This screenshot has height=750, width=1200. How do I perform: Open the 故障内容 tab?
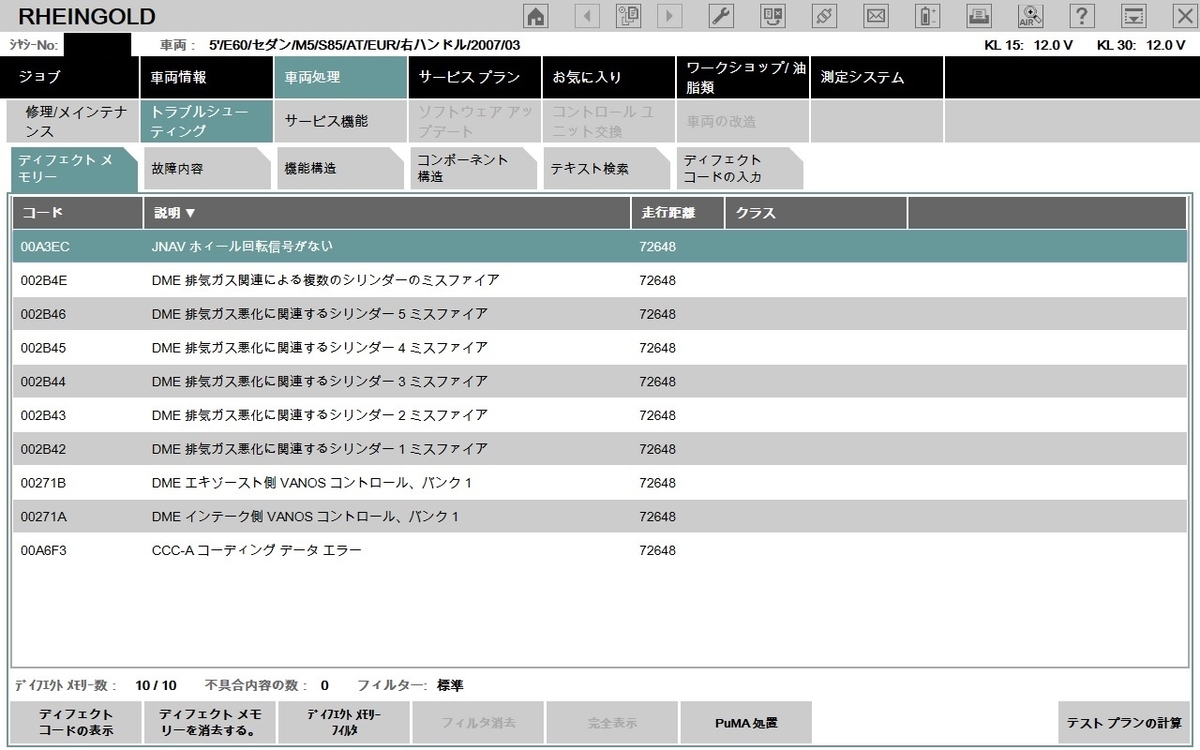pyautogui.click(x=206, y=169)
